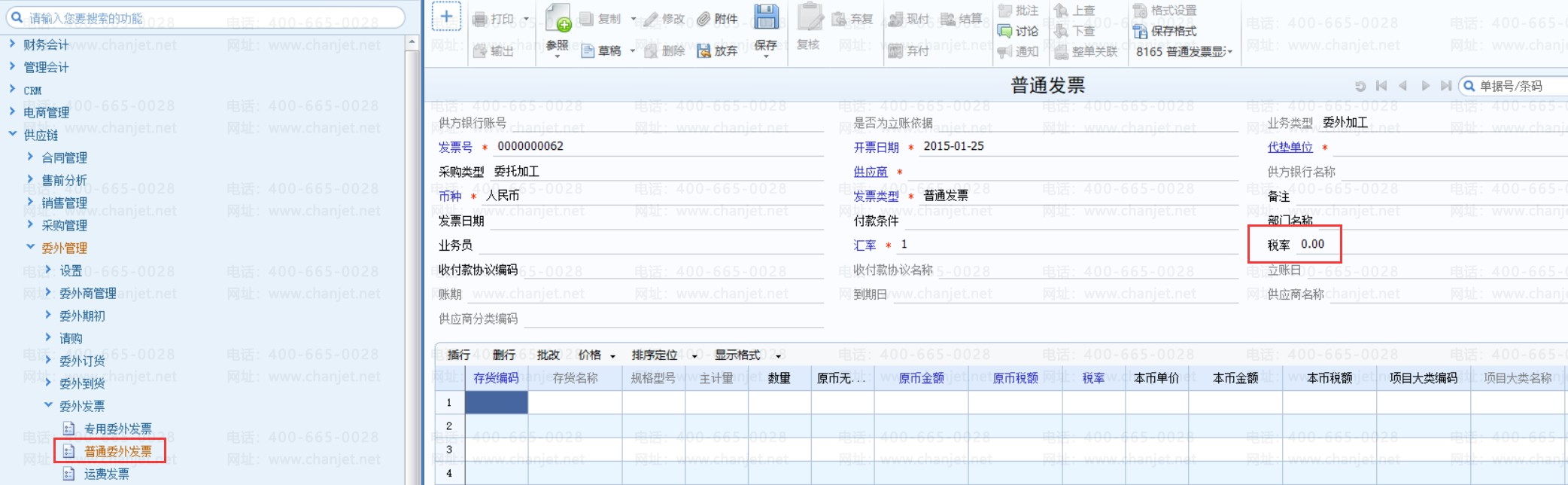Screen dimensions: 1568x485
Task: Jump to the last record arrow
Action: click(x=1445, y=86)
